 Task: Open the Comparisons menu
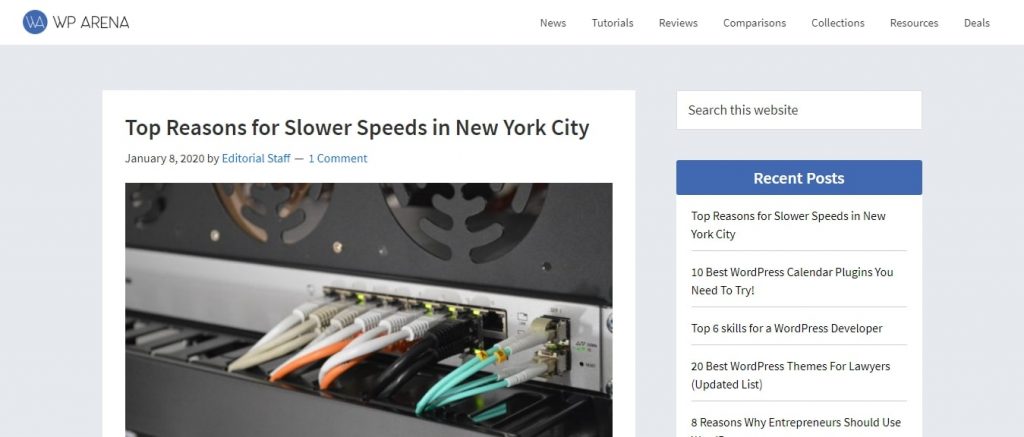(754, 23)
